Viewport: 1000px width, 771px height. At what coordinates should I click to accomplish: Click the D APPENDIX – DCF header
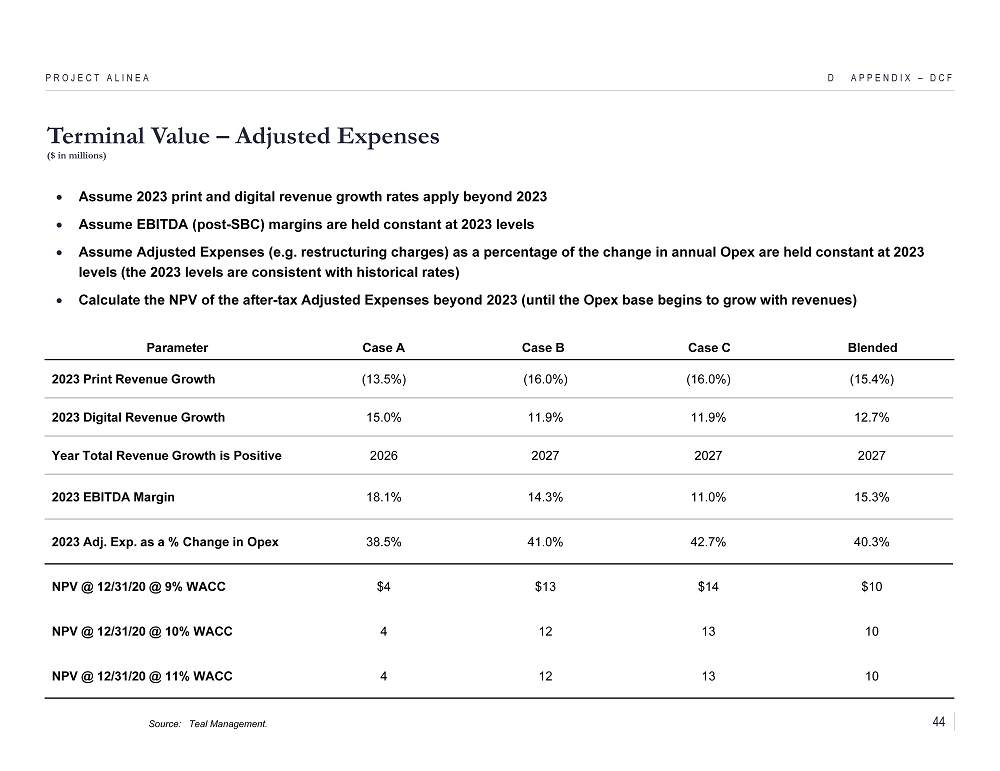click(889, 77)
